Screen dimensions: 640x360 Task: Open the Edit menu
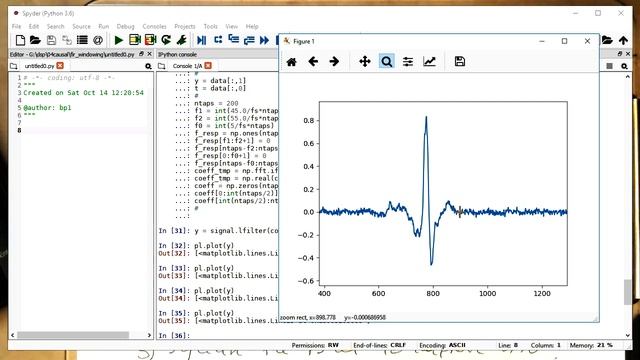pos(34,26)
